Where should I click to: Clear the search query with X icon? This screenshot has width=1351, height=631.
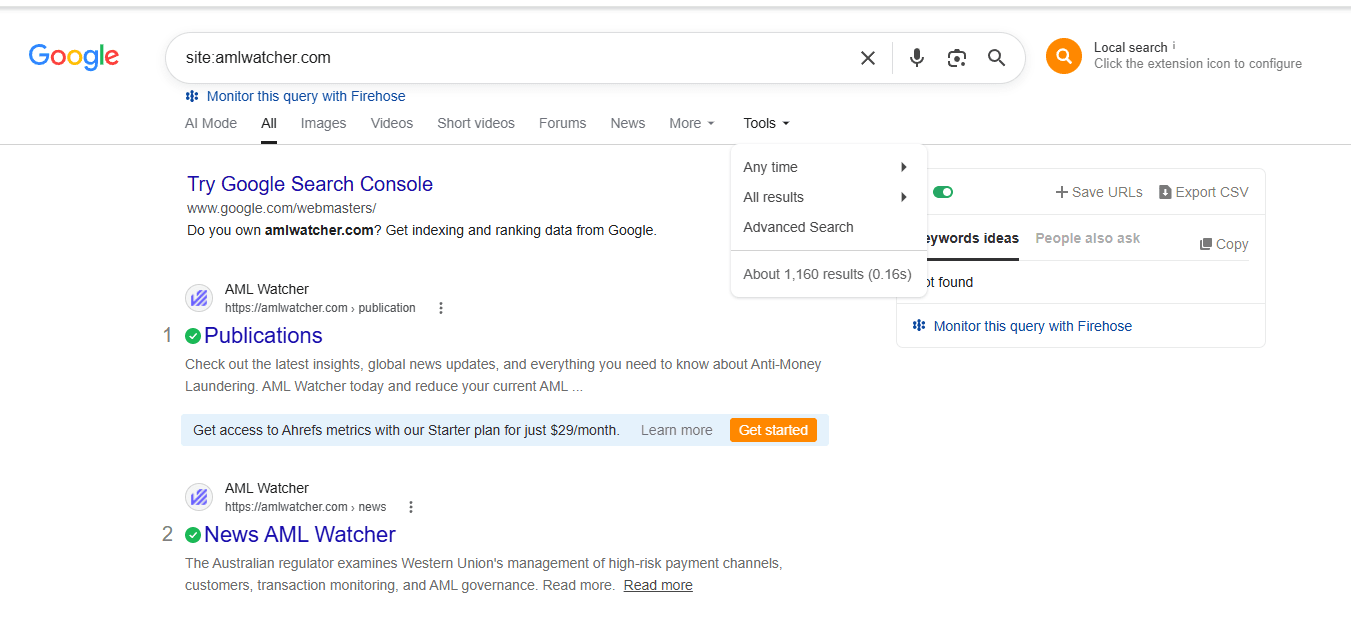[868, 58]
